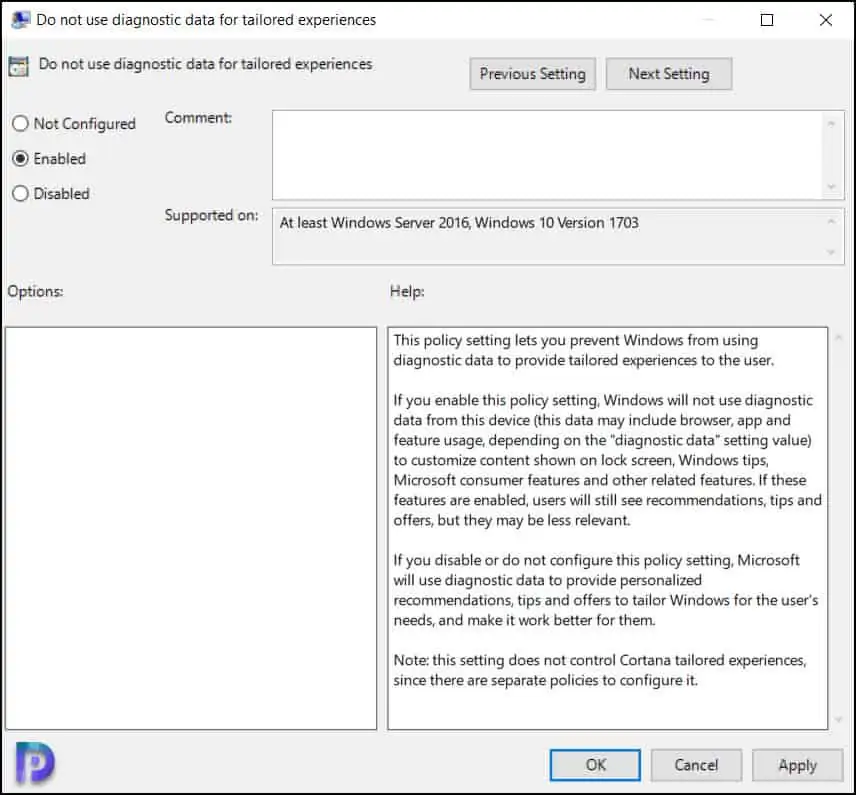
Task: Confirm with the OK button
Action: click(x=595, y=765)
